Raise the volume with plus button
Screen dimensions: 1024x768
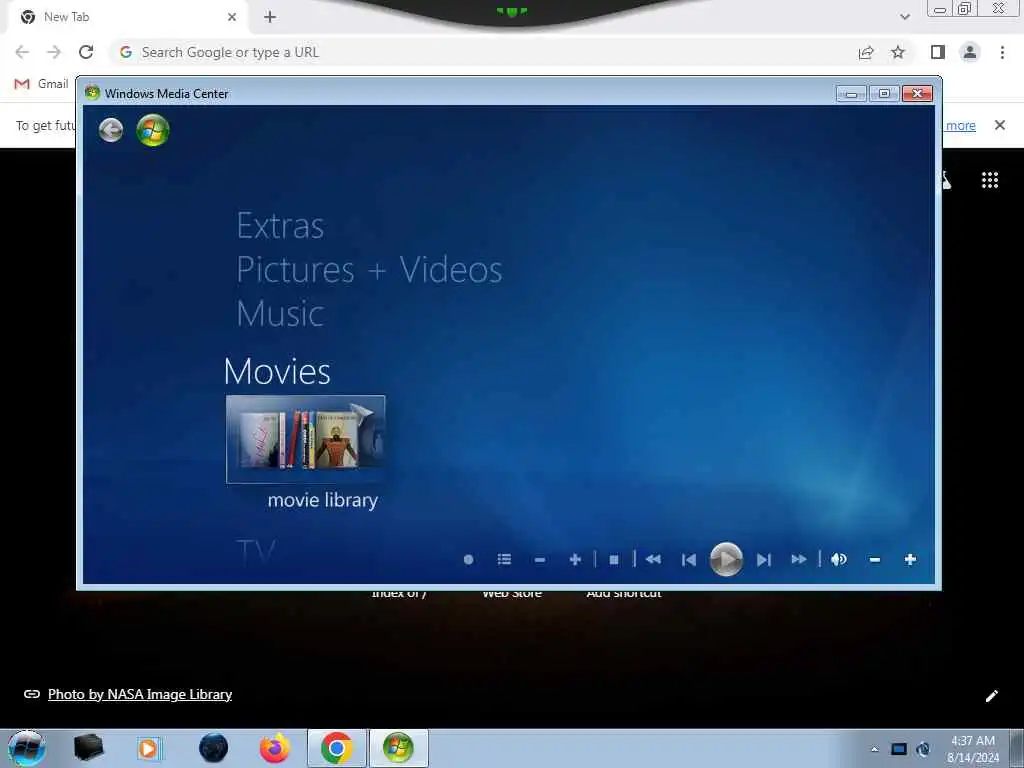tap(910, 560)
